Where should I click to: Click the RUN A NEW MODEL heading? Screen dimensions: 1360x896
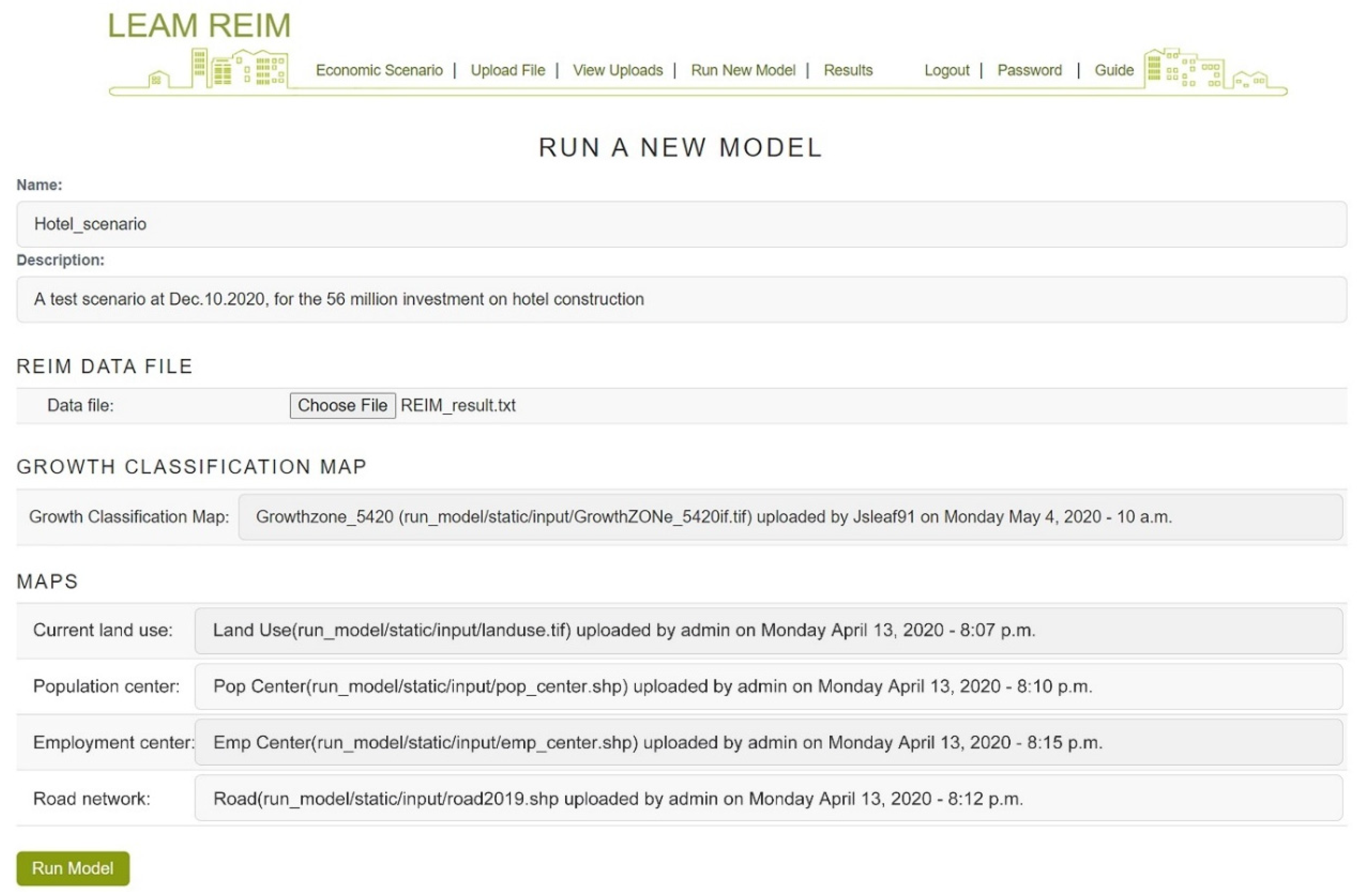680,147
